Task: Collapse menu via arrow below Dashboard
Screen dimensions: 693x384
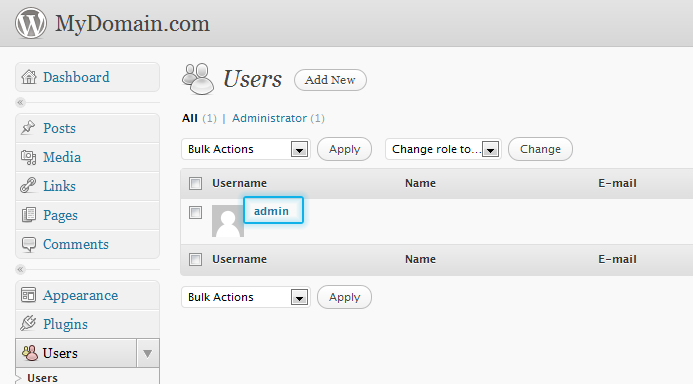Action: coord(20,103)
